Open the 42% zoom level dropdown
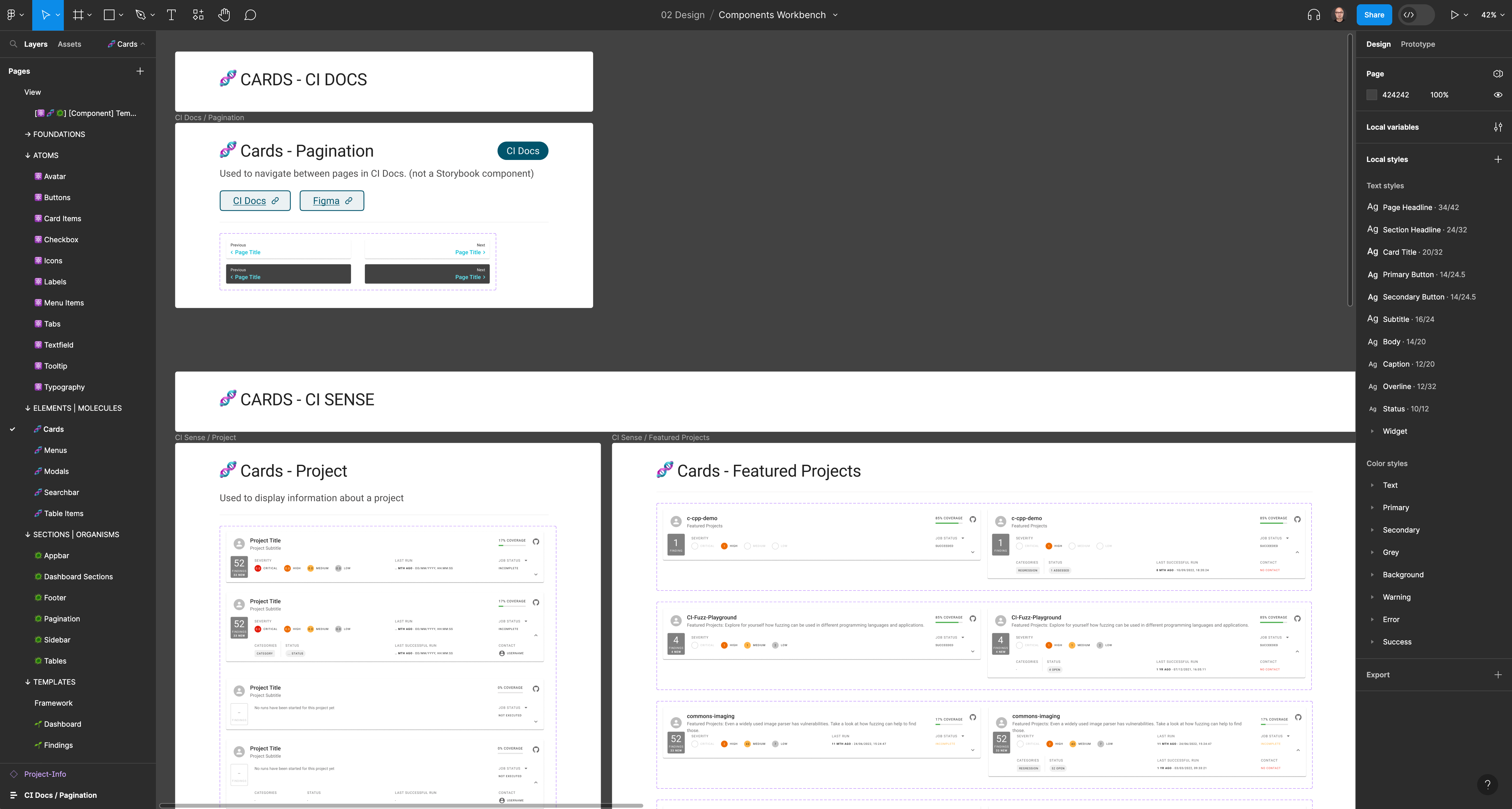 (1492, 15)
